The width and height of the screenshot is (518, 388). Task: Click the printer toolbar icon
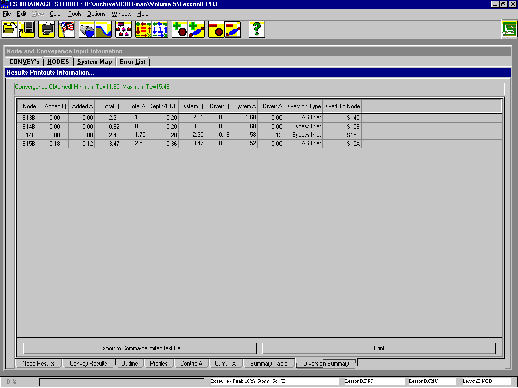pyautogui.click(x=47, y=29)
